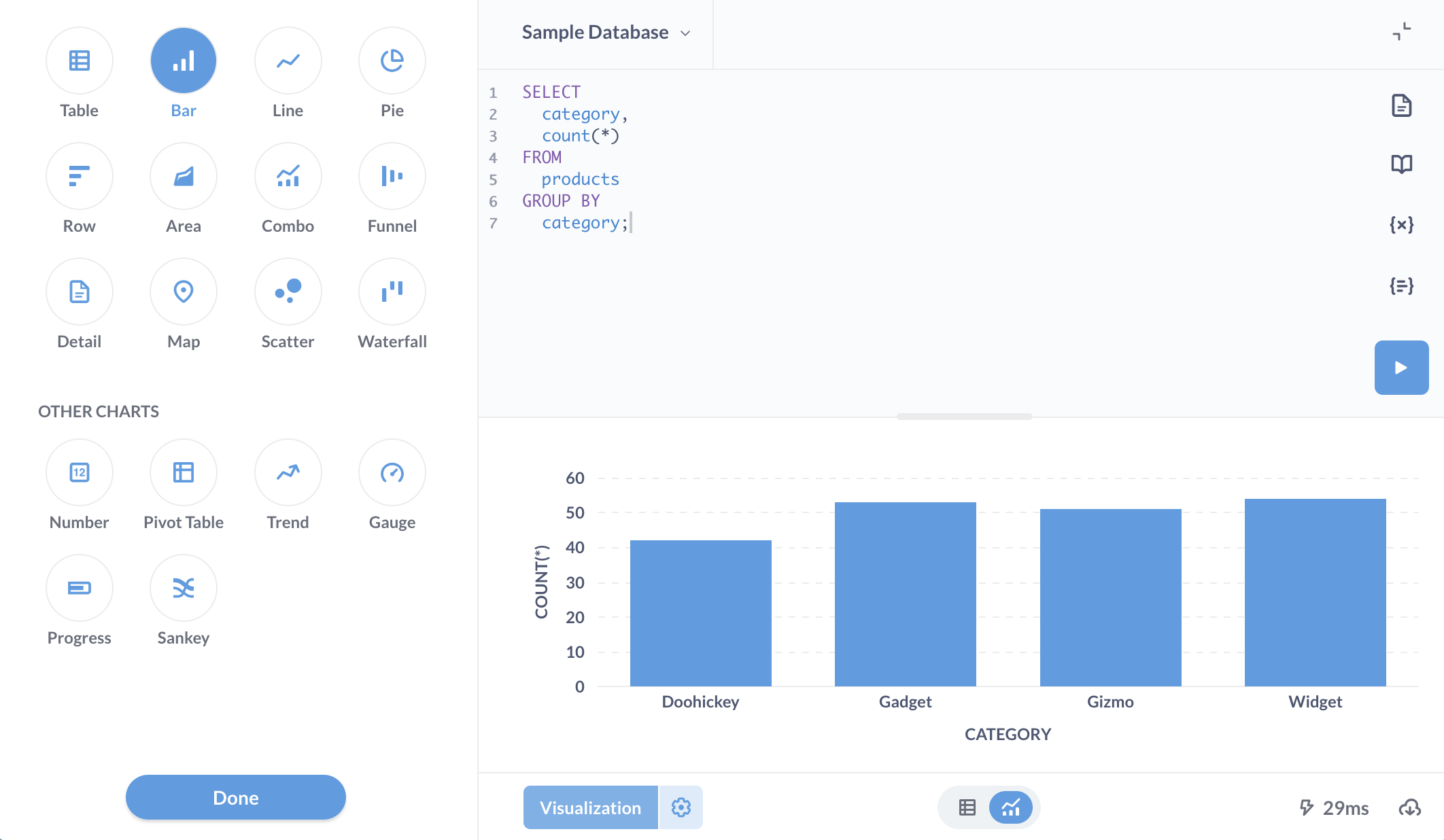The height and width of the screenshot is (840, 1444).
Task: Toggle results to table view
Action: click(x=965, y=807)
